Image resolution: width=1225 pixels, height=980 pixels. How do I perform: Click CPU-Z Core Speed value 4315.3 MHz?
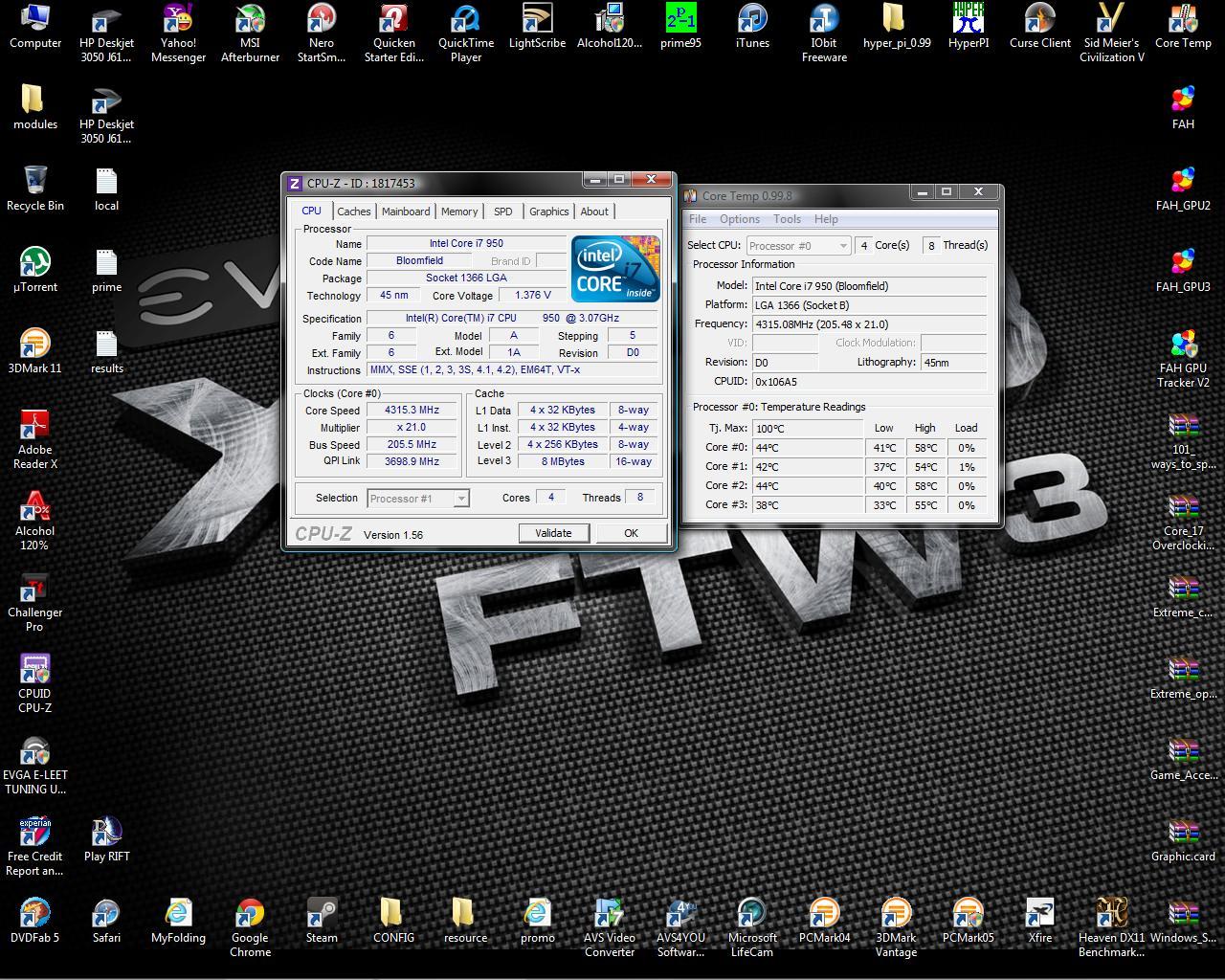(412, 411)
